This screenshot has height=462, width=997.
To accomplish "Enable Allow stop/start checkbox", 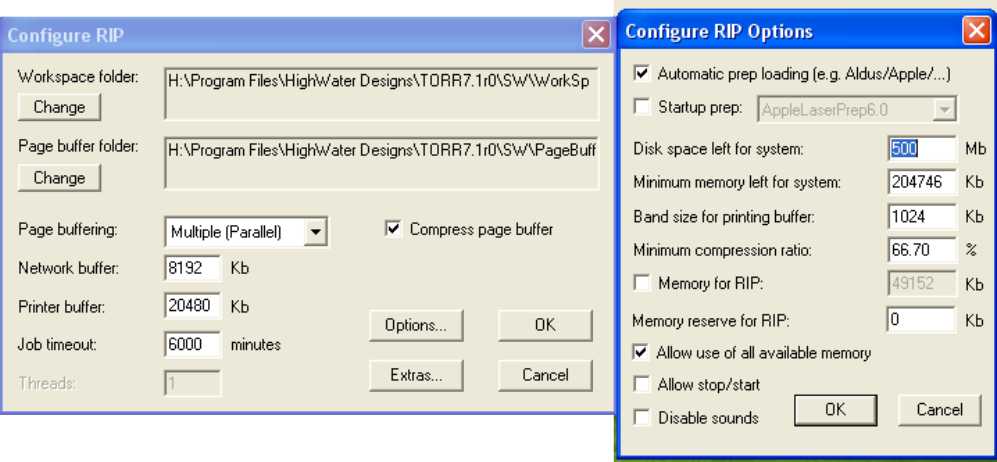I will click(642, 384).
